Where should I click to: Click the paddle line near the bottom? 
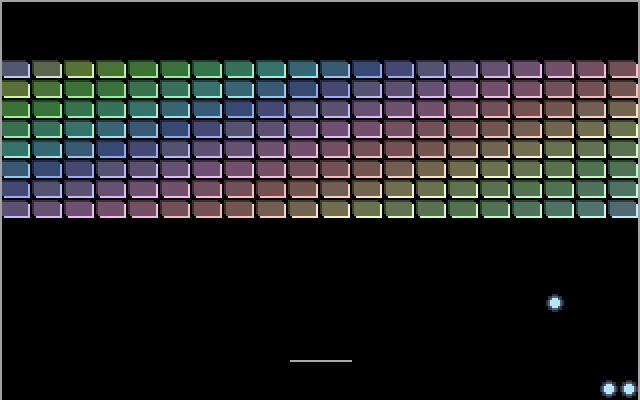click(321, 360)
